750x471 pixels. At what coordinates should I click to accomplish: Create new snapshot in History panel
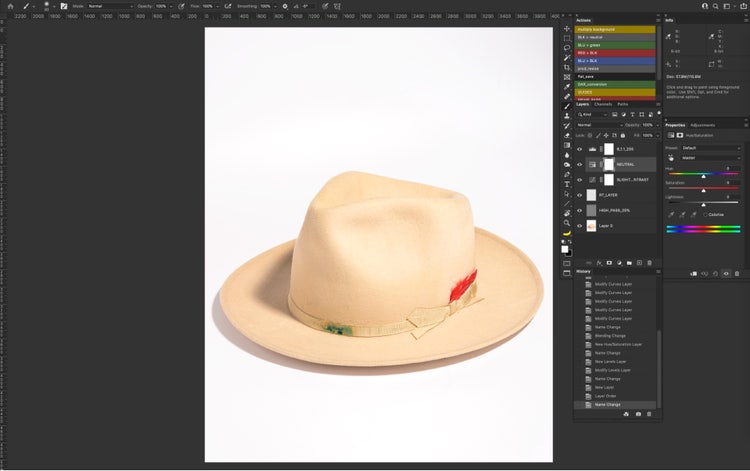(x=639, y=414)
